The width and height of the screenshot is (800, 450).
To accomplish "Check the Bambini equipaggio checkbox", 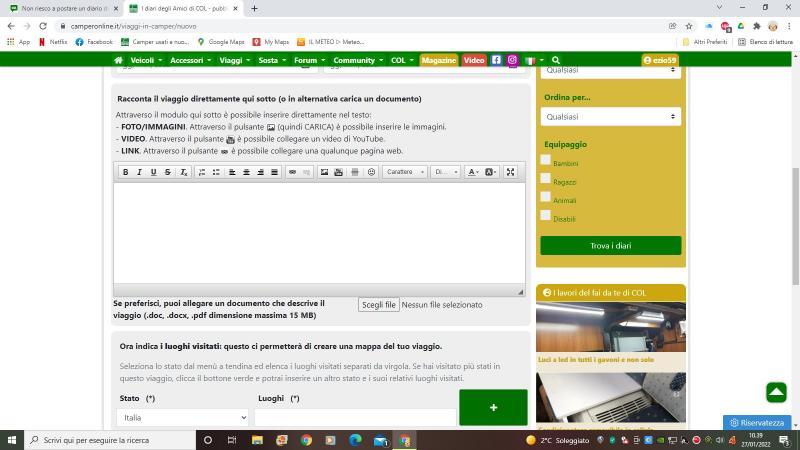I will [545, 160].
